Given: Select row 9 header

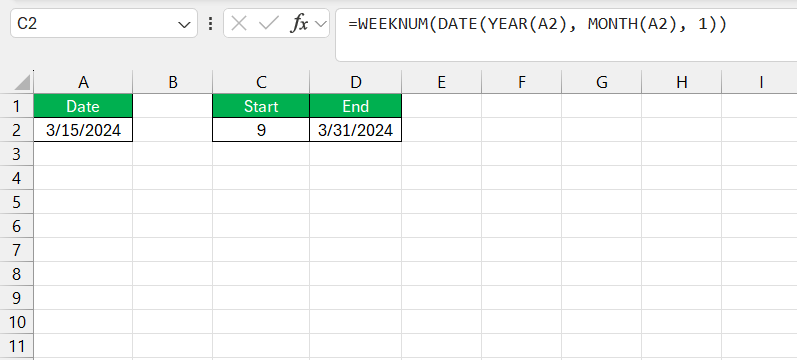Looking at the screenshot, I should [x=16, y=298].
